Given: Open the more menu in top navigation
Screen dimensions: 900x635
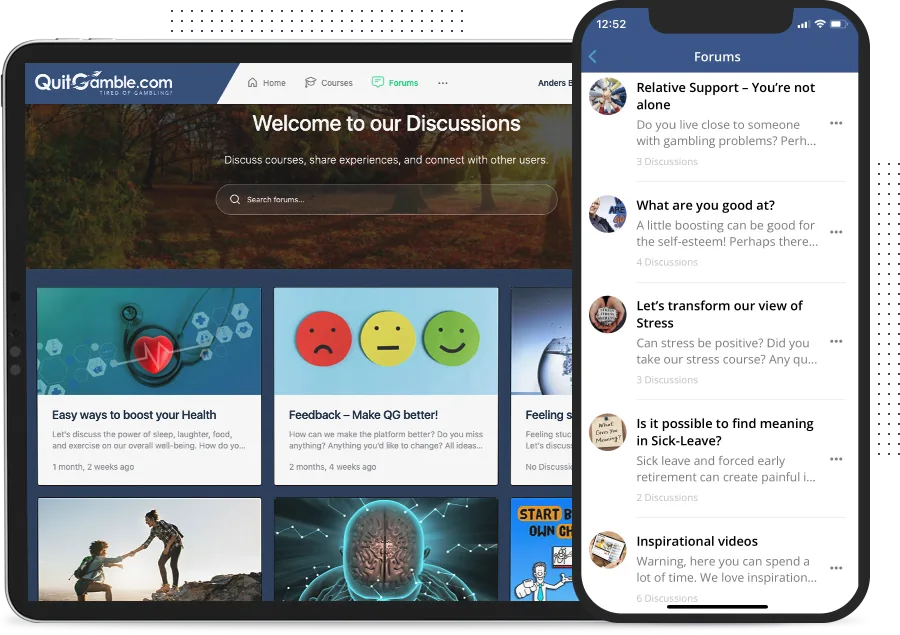Looking at the screenshot, I should click(x=443, y=83).
